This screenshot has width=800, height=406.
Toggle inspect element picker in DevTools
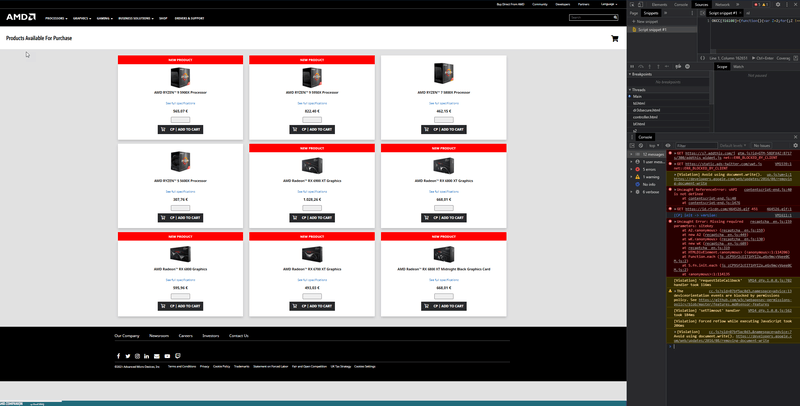click(632, 5)
